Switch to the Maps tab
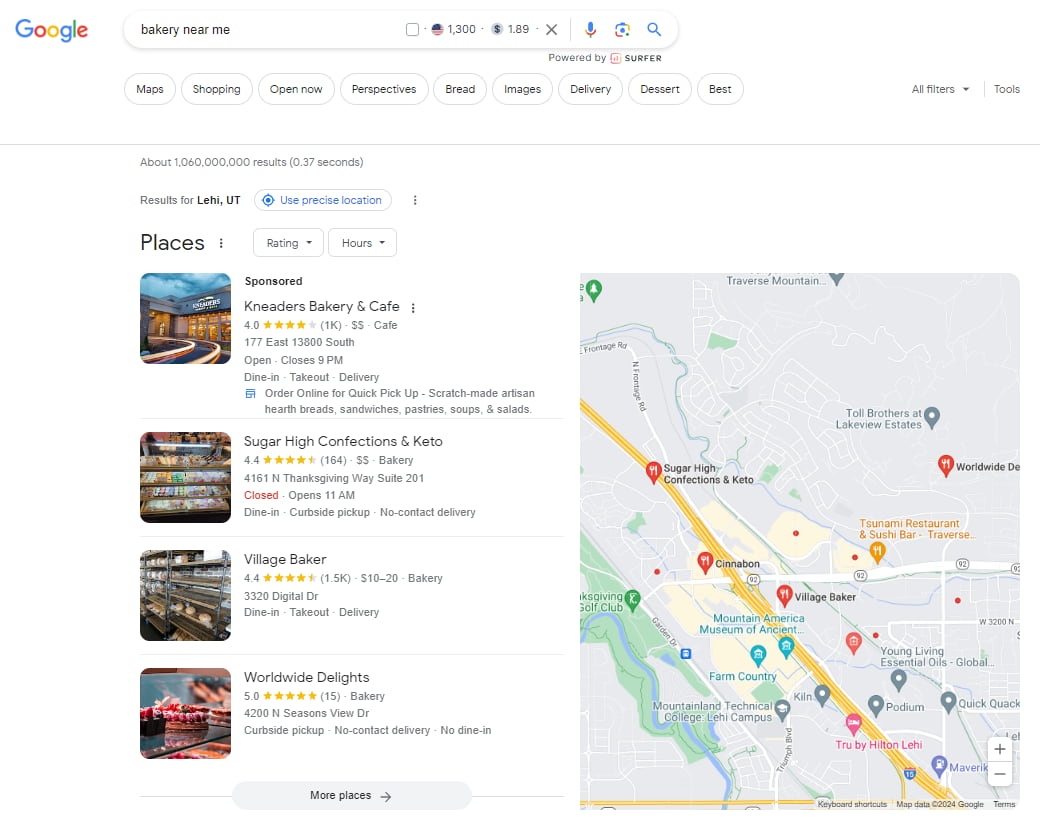This screenshot has height=820, width=1040. [x=149, y=89]
